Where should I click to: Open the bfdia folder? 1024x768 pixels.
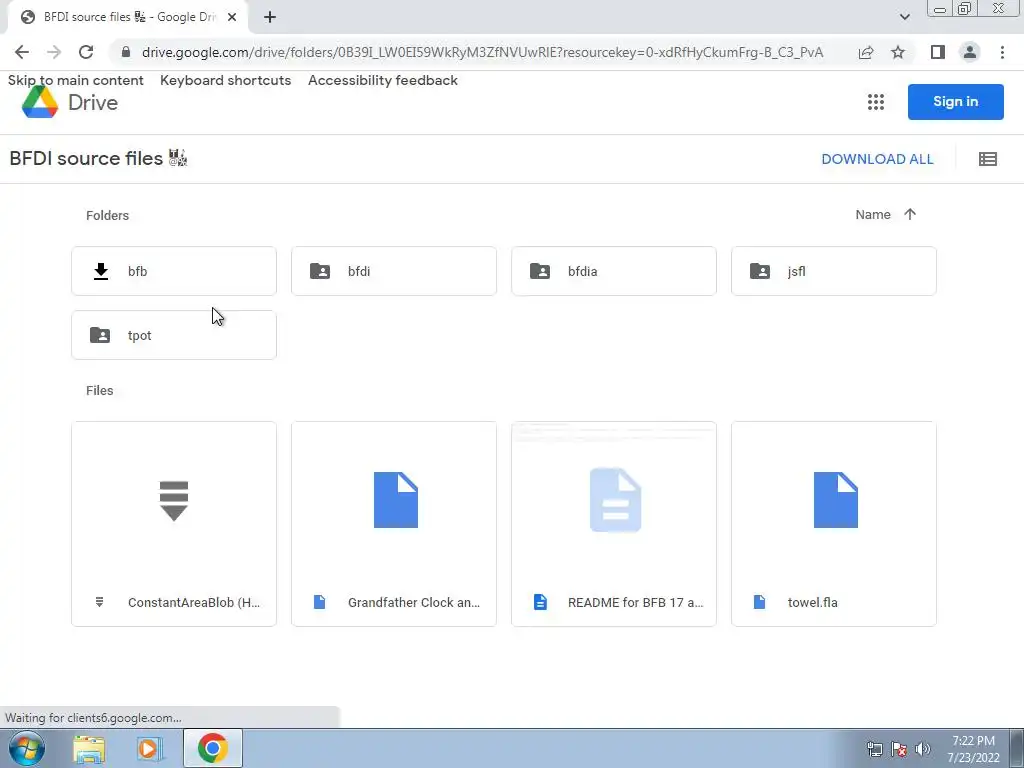point(614,271)
